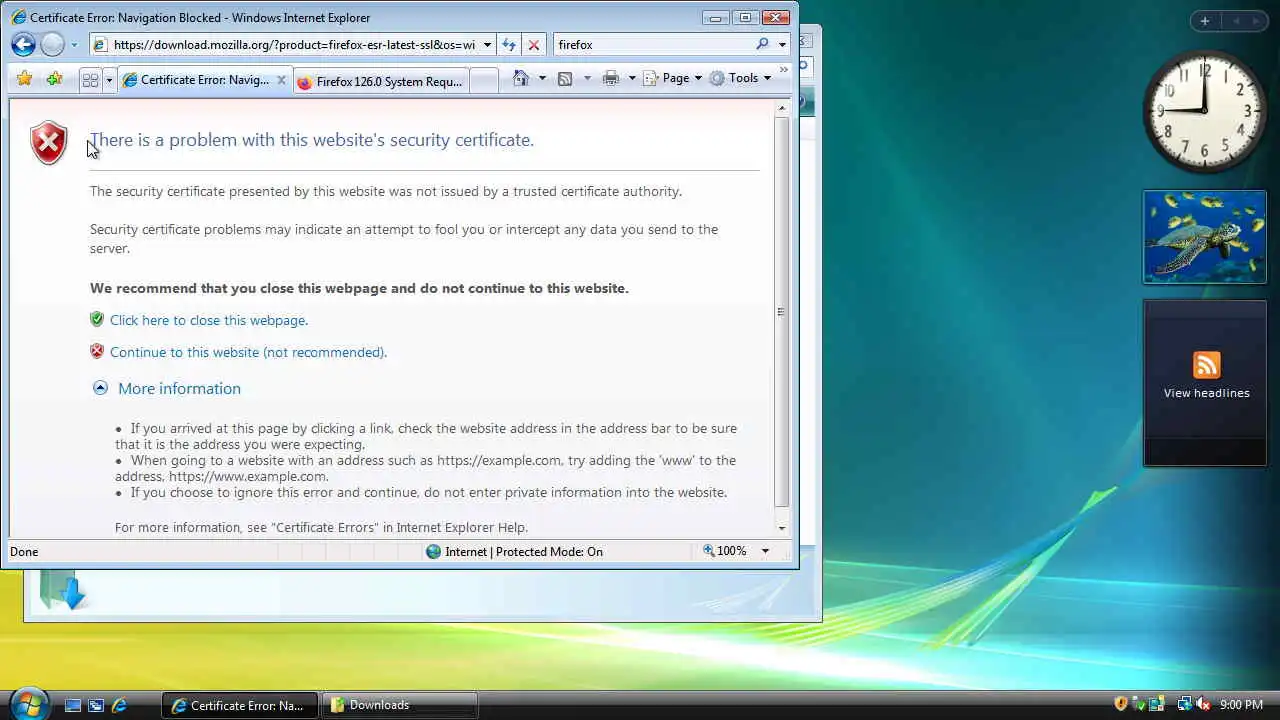Open the Tools menu
This screenshot has height=720, width=1280.
coord(740,78)
